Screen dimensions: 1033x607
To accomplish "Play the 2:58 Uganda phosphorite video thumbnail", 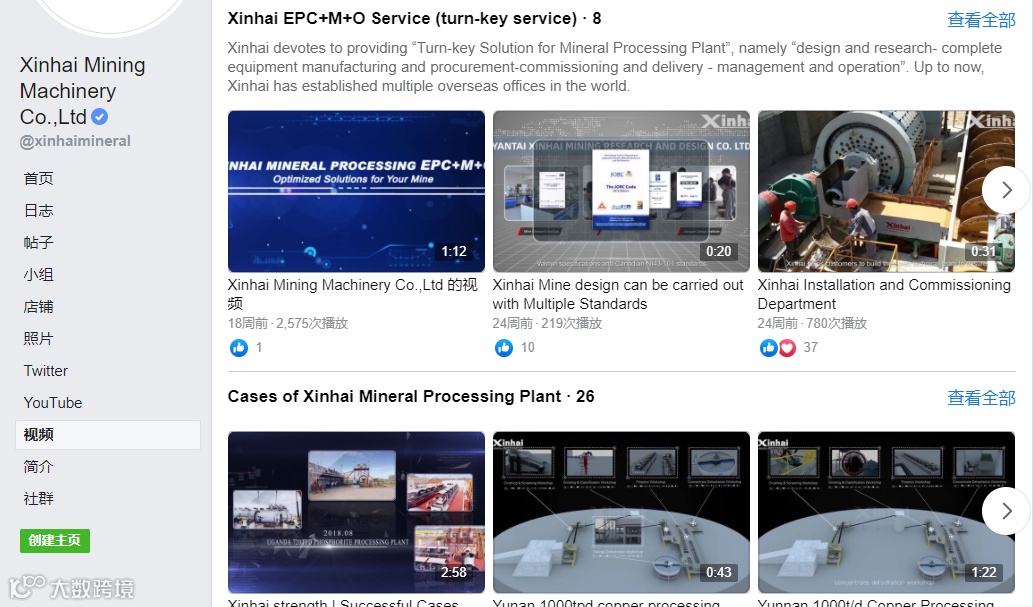I will tap(356, 512).
